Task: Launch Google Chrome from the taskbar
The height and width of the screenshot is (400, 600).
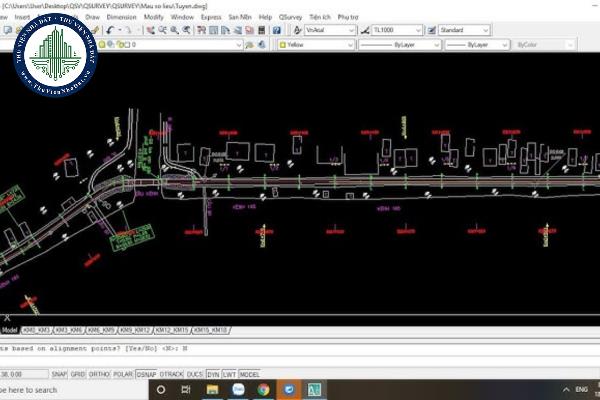Action: pos(263,389)
